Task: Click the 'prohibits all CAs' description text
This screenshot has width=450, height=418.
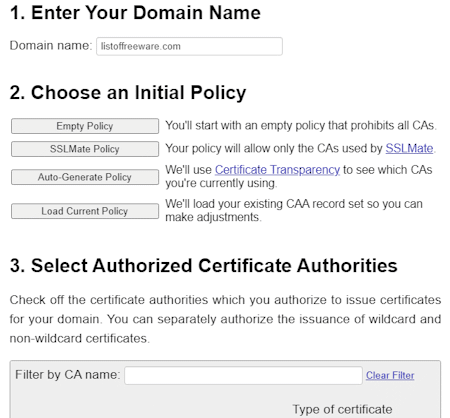Action: pyautogui.click(x=393, y=126)
